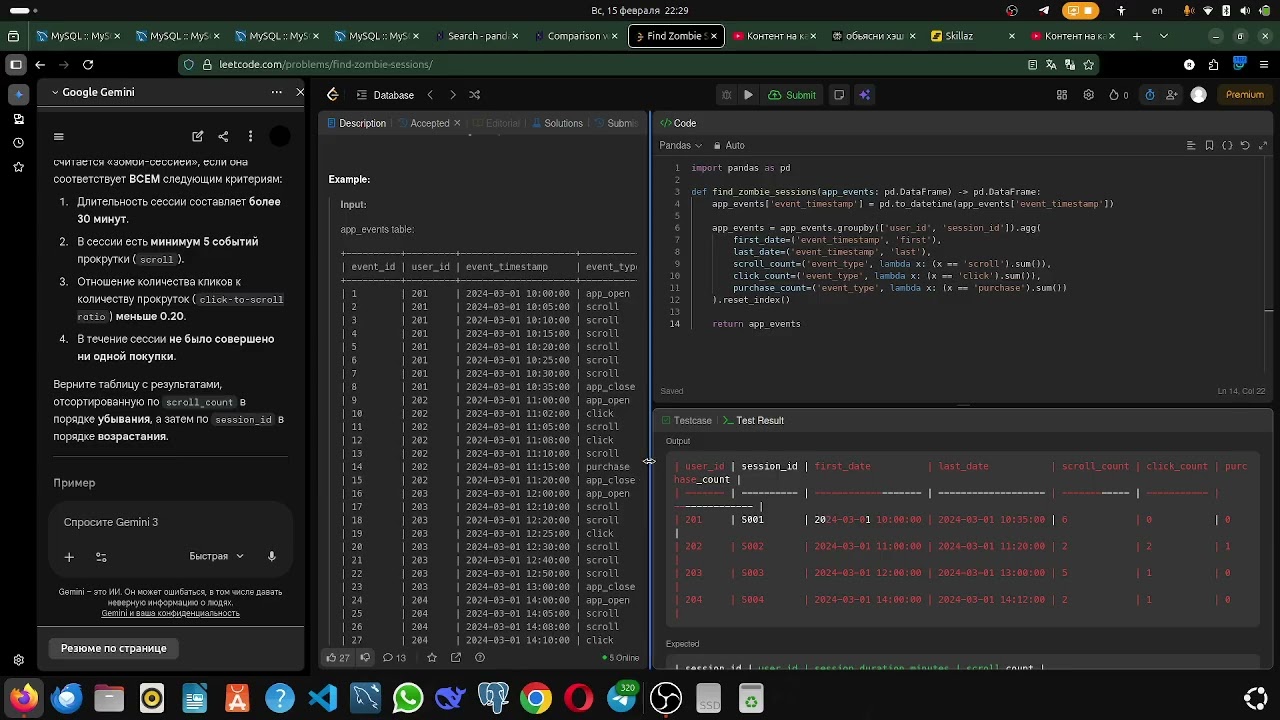The image size is (1280, 720).
Task: Bookmark the code in the editor toolbar
Action: [1209, 145]
